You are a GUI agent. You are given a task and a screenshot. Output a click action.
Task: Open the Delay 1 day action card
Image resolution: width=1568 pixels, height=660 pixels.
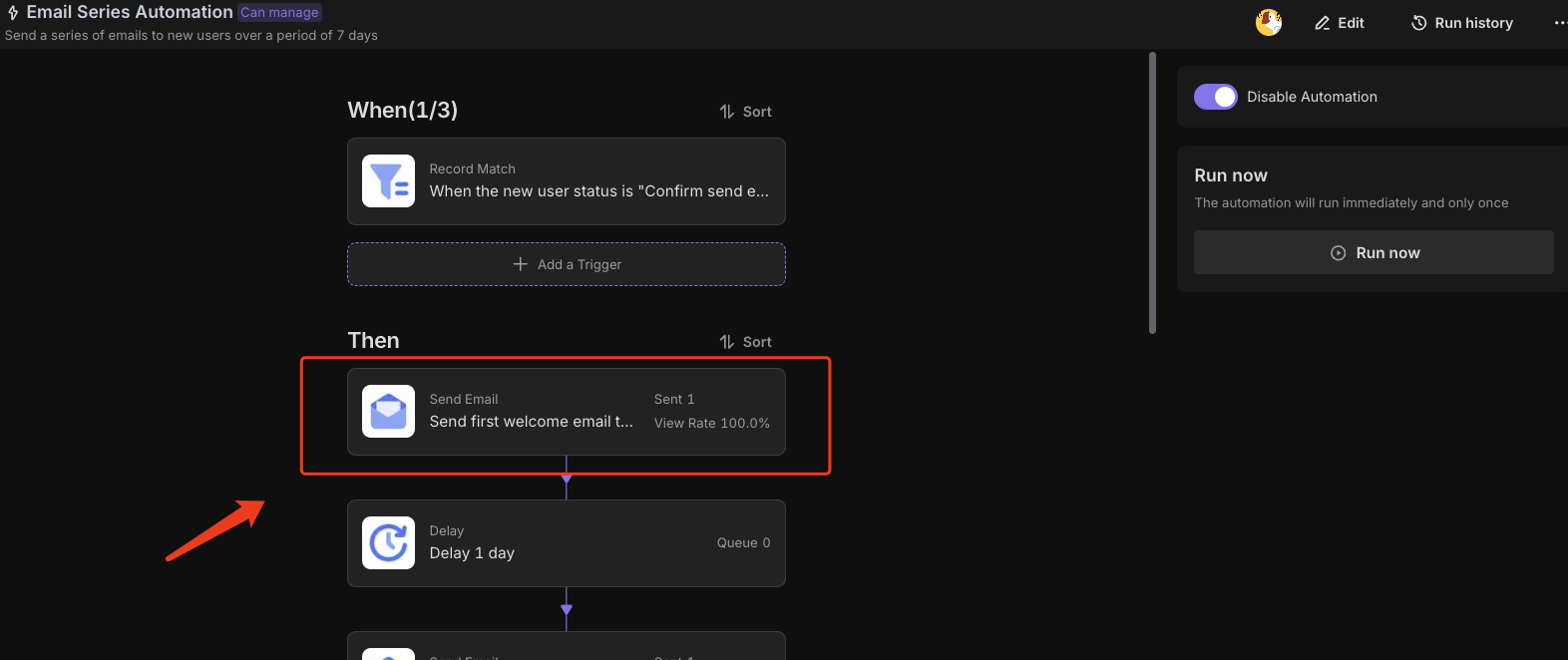(567, 543)
